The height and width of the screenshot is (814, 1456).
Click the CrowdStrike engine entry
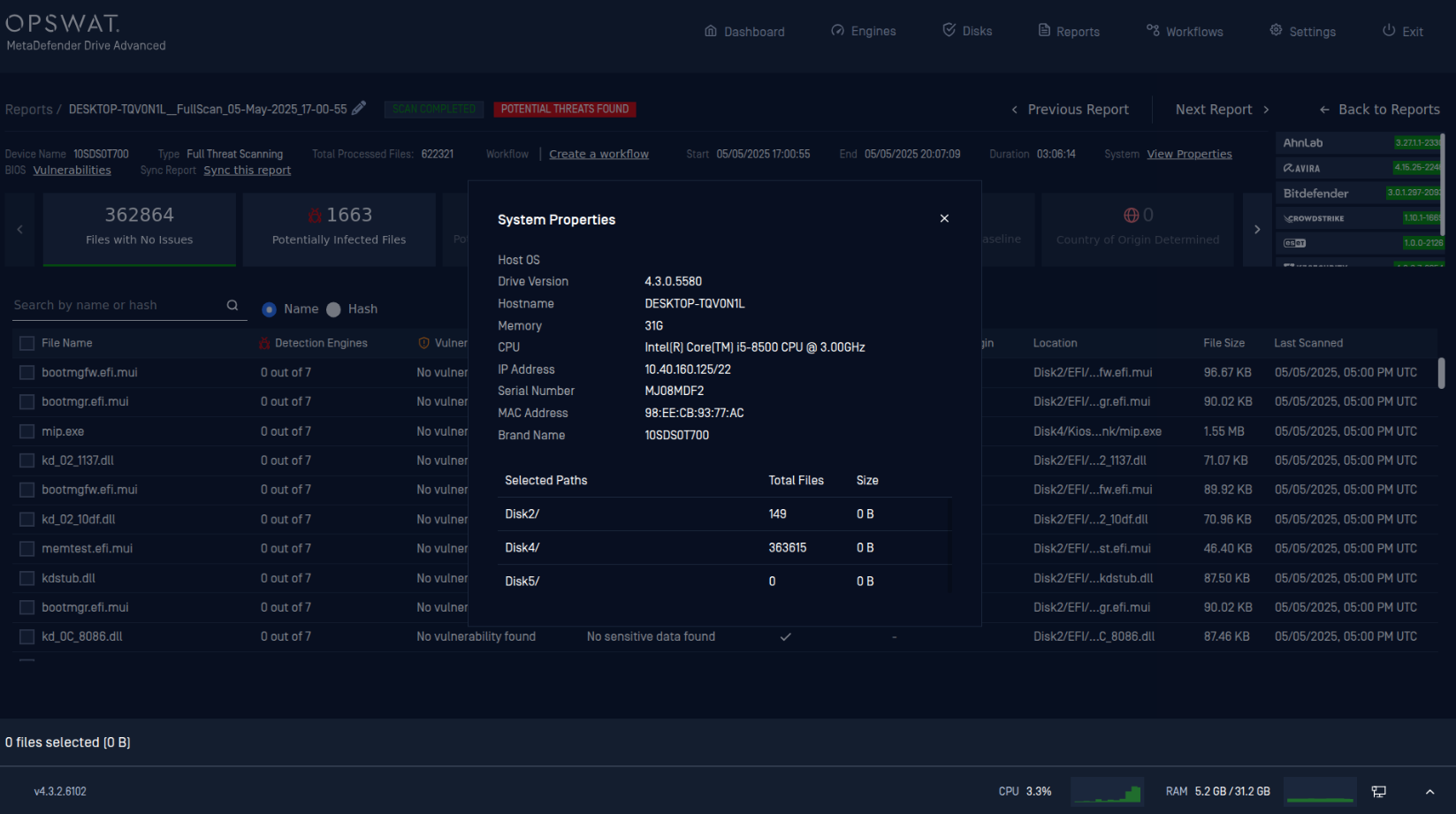[x=1359, y=217]
